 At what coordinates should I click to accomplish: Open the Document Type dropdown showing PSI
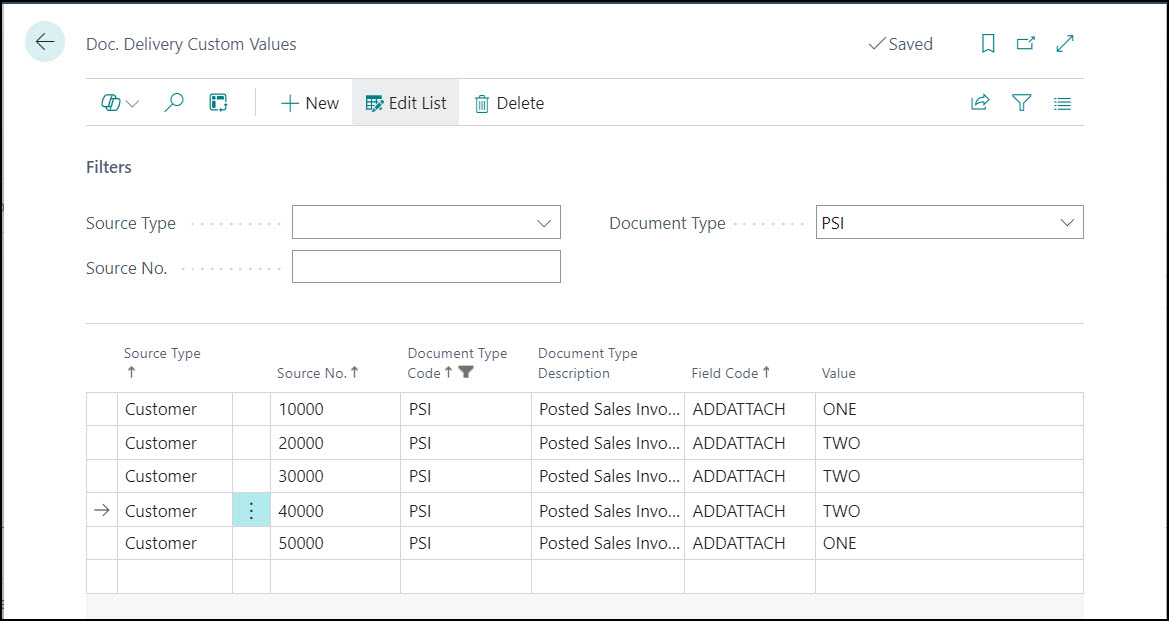pyautogui.click(x=1066, y=221)
